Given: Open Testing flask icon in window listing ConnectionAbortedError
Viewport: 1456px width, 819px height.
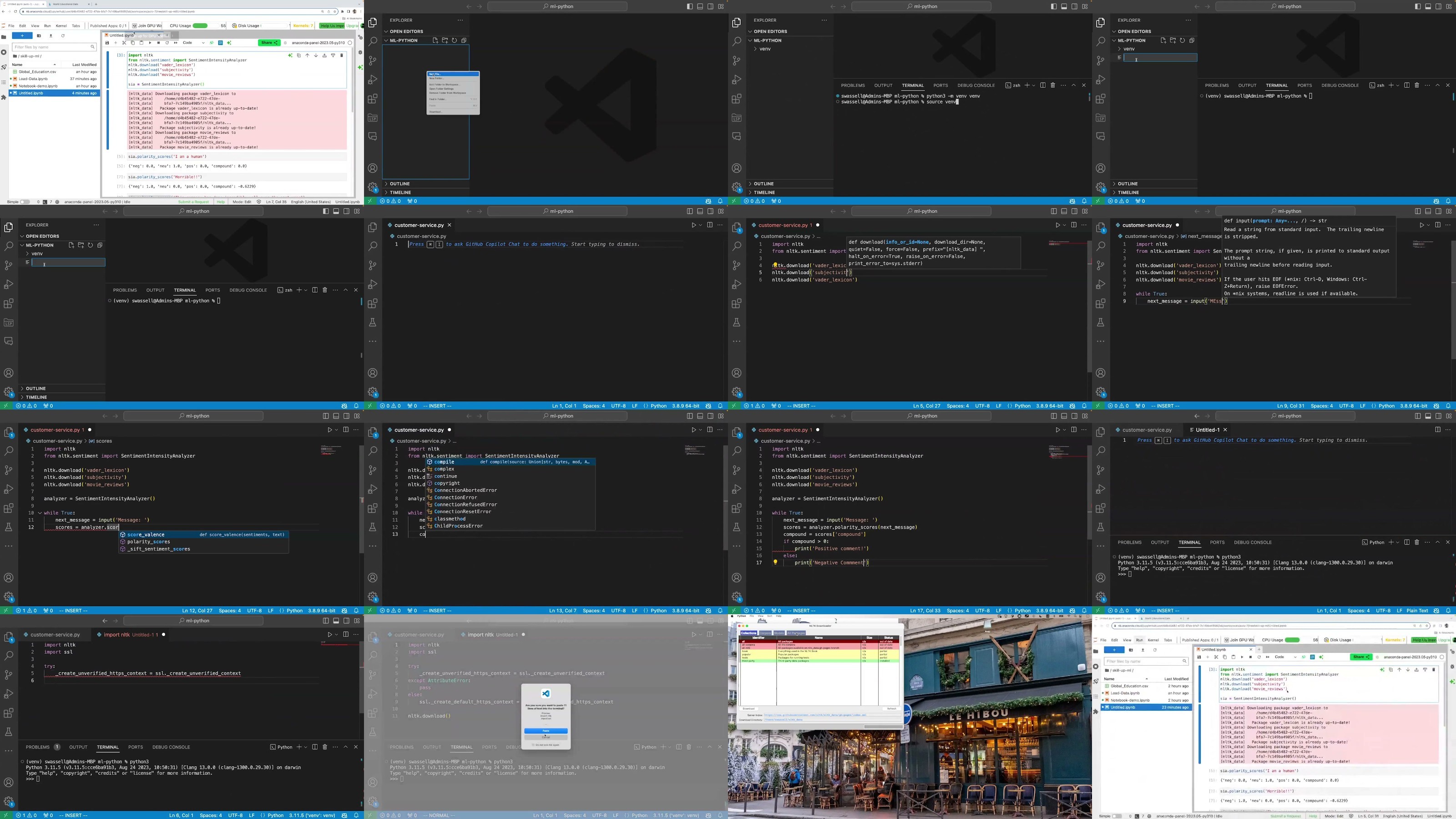Looking at the screenshot, I should pyautogui.click(x=373, y=527).
